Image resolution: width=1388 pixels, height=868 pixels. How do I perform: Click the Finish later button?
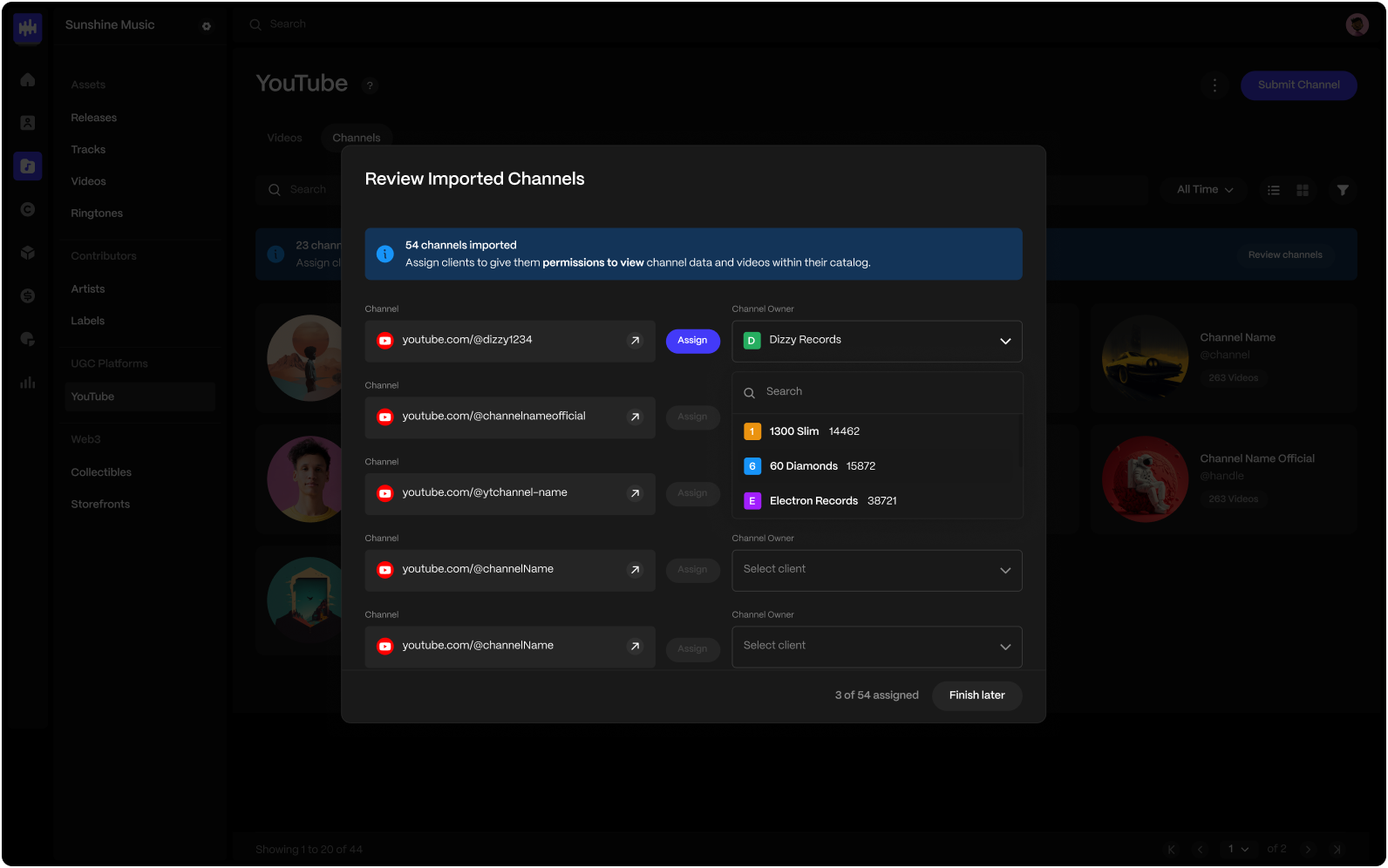(x=976, y=695)
